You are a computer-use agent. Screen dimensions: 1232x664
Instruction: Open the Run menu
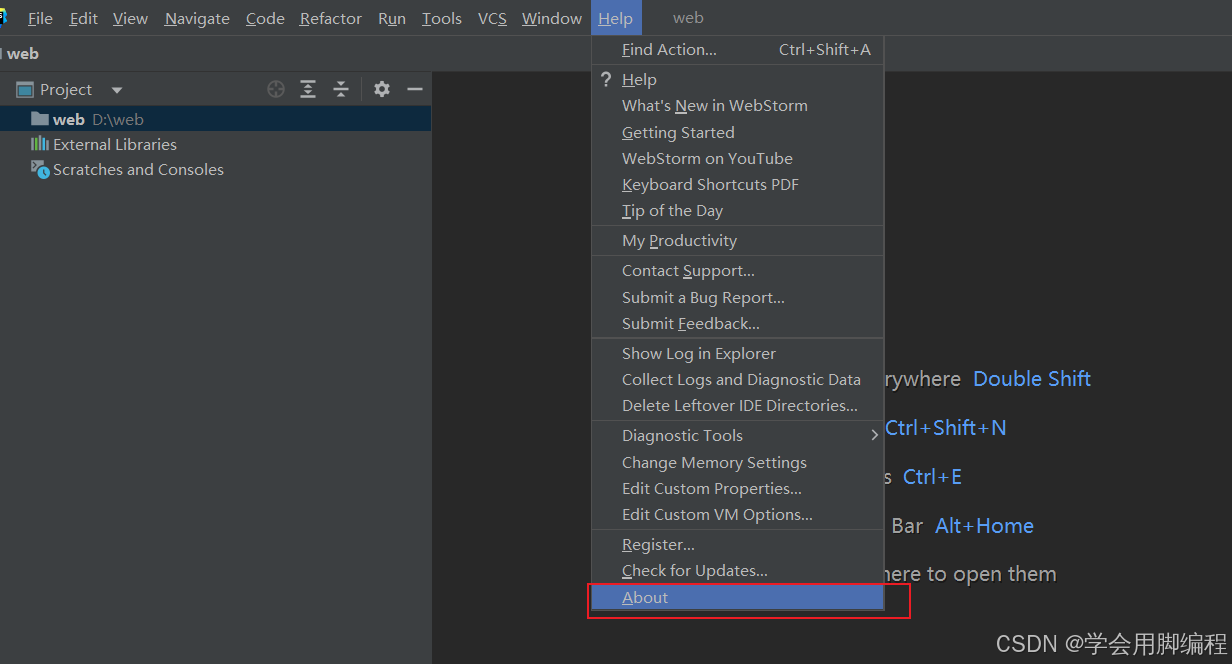coord(392,18)
